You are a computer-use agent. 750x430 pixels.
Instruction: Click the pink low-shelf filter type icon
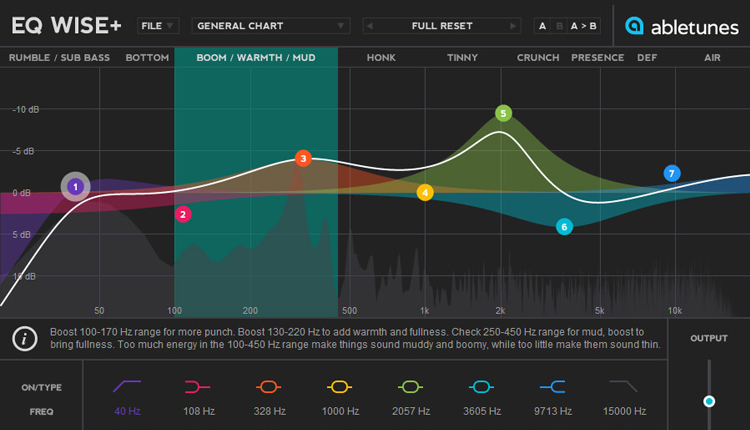pos(197,386)
